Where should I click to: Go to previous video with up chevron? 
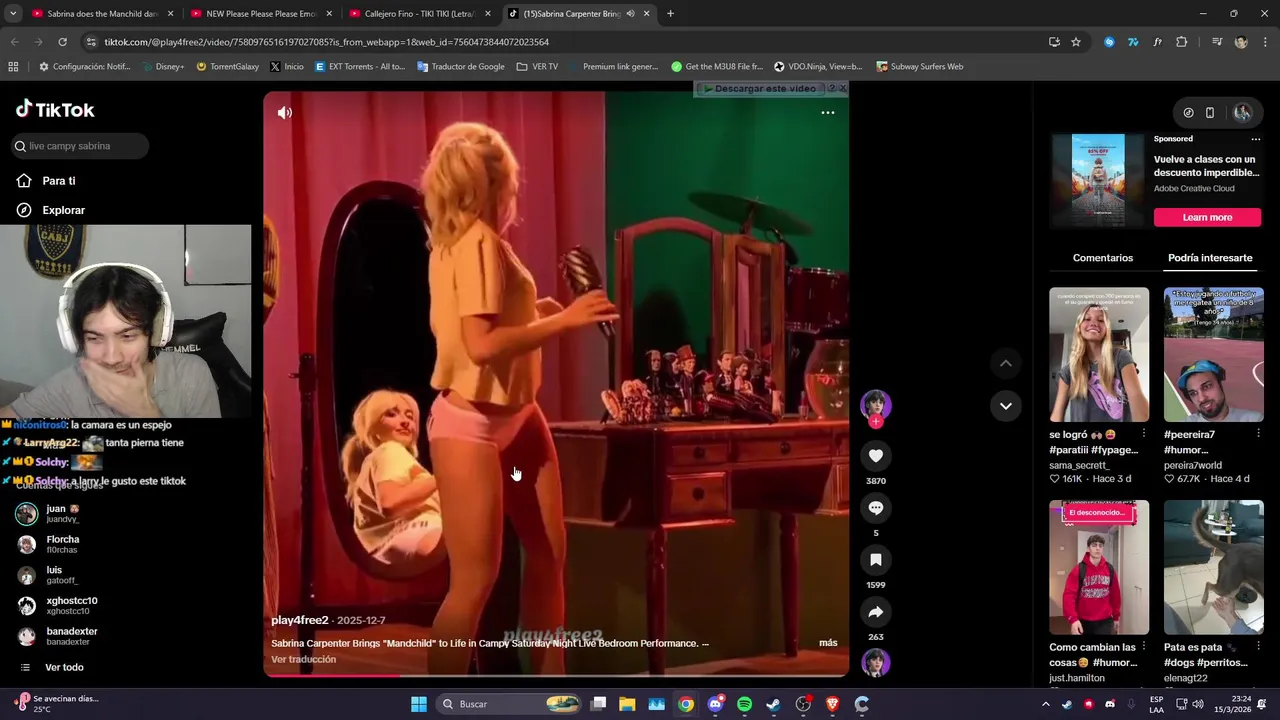(x=1005, y=364)
